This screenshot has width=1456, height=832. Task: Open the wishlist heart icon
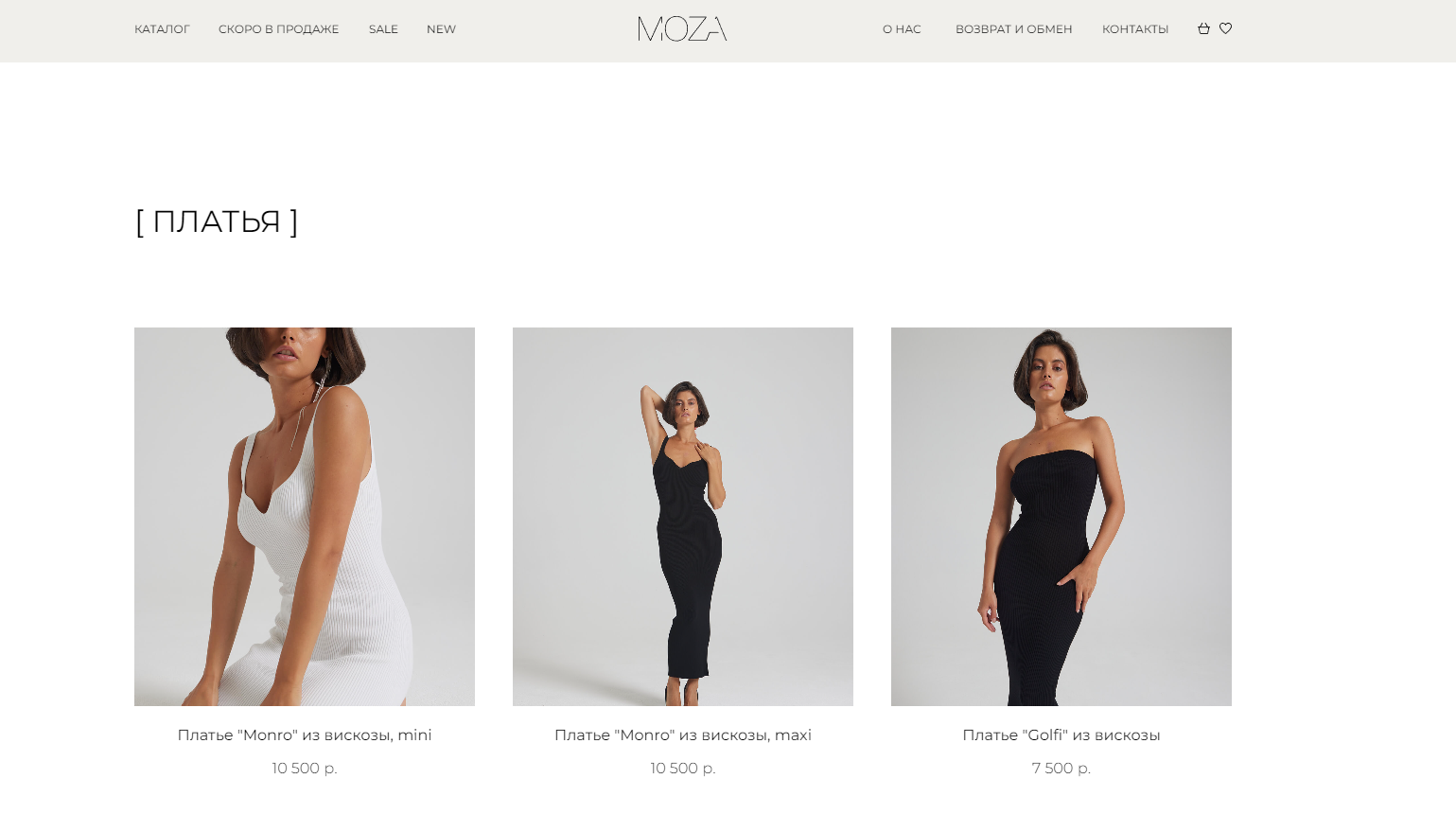(x=1225, y=28)
